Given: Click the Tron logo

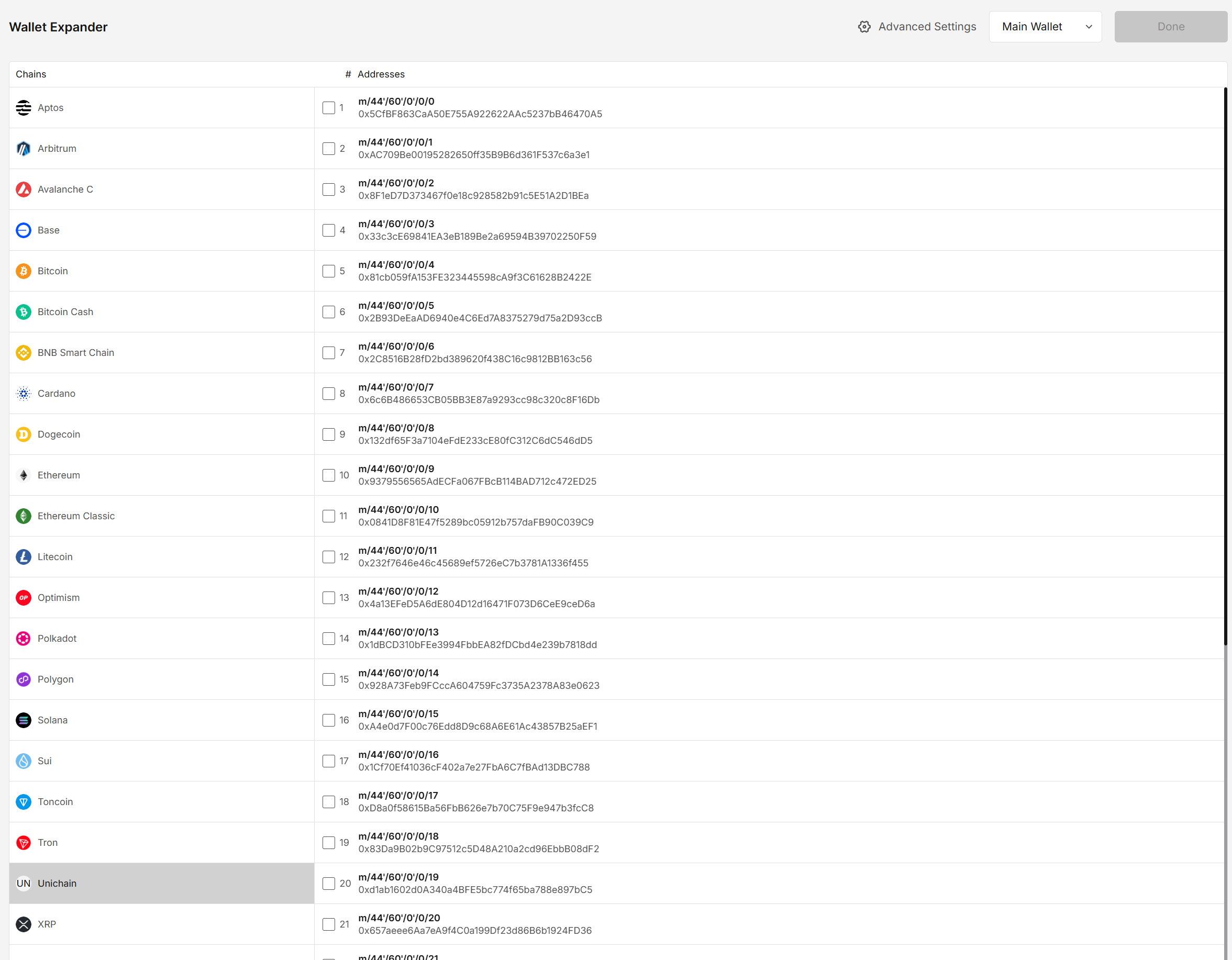Looking at the screenshot, I should pyautogui.click(x=23, y=843).
